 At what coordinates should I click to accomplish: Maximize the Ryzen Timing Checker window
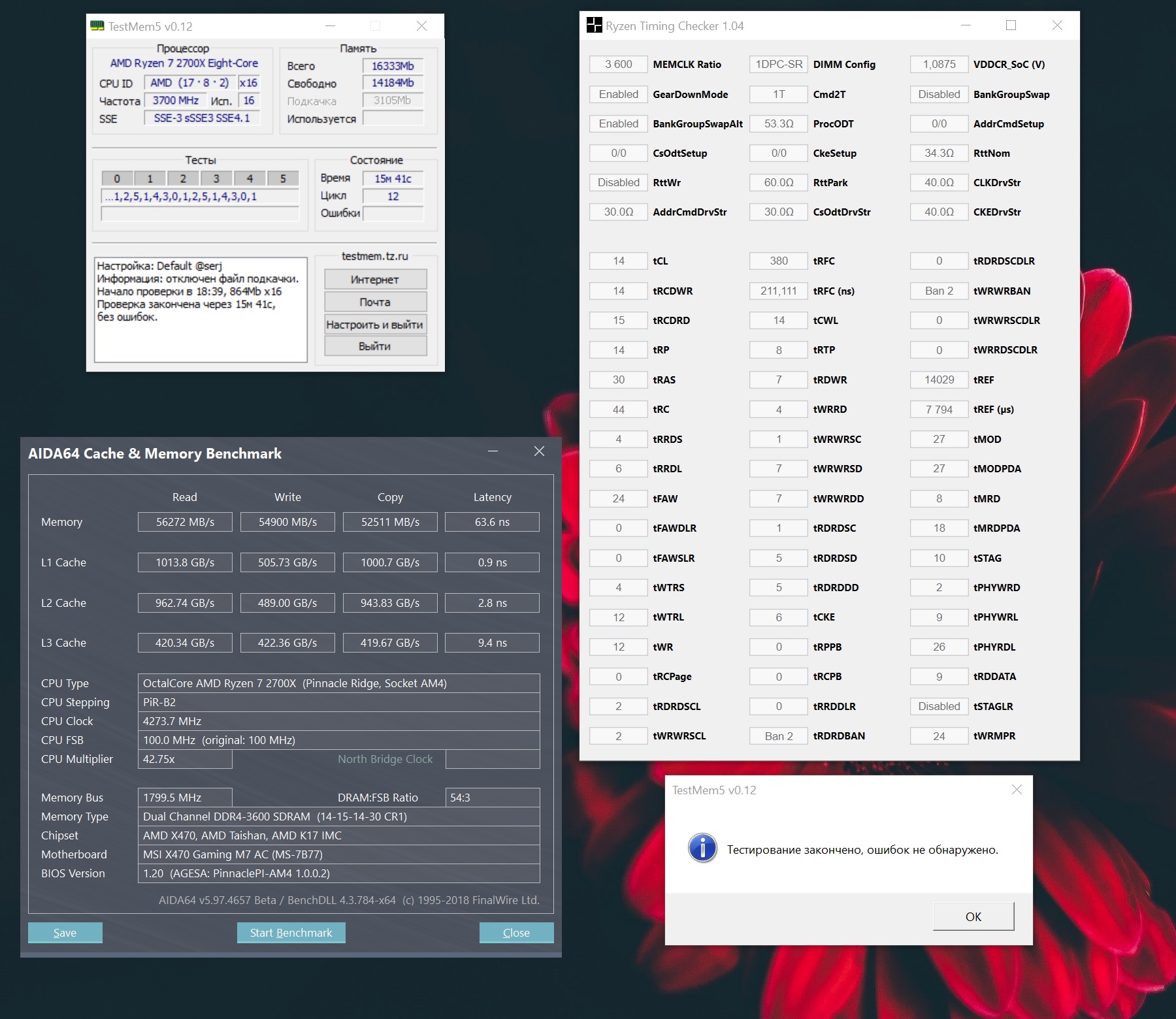(x=1011, y=25)
